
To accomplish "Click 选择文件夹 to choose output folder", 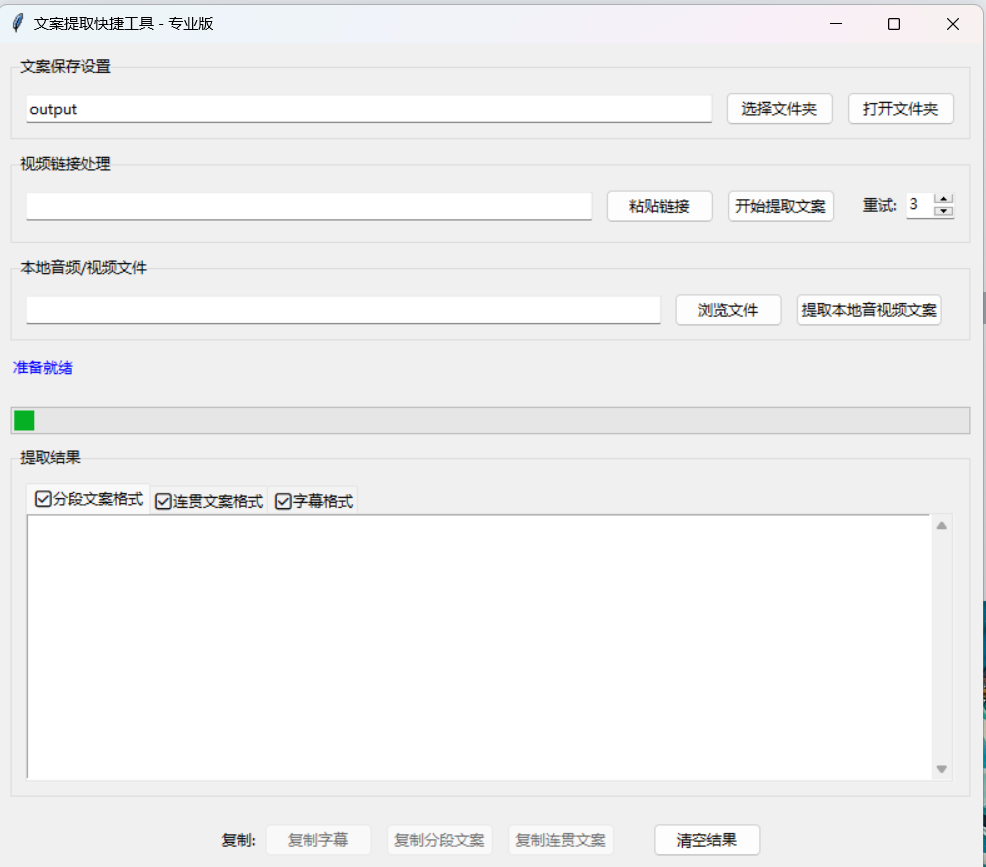I will [779, 108].
